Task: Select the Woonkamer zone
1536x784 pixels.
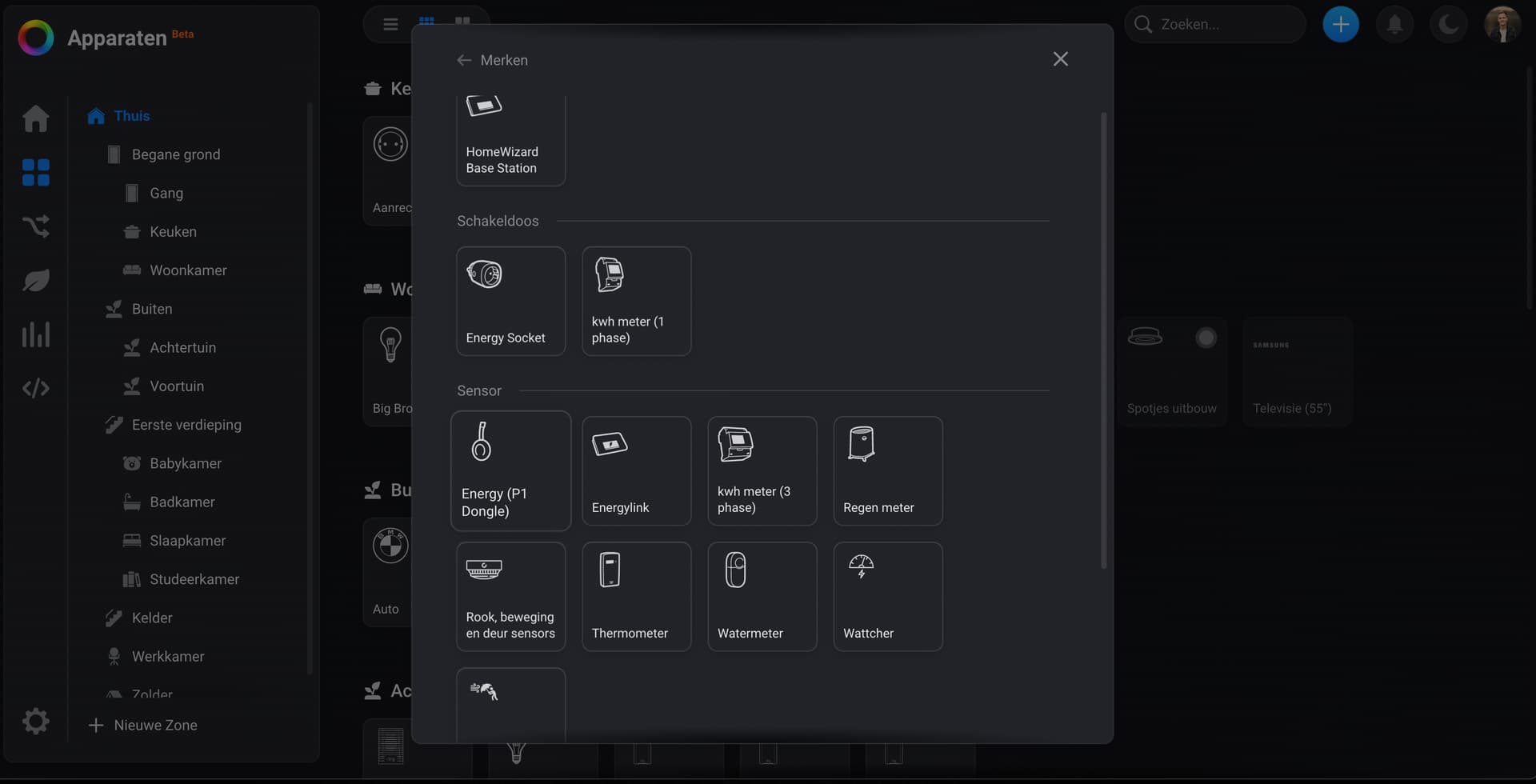Action: (x=175, y=270)
